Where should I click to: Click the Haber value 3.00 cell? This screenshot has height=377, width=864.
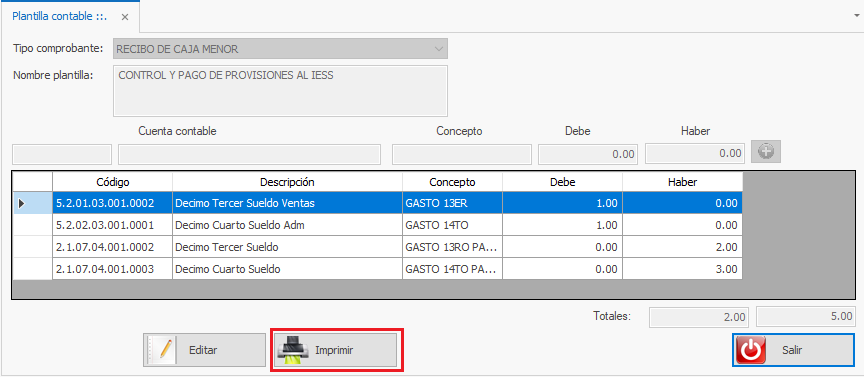point(683,269)
